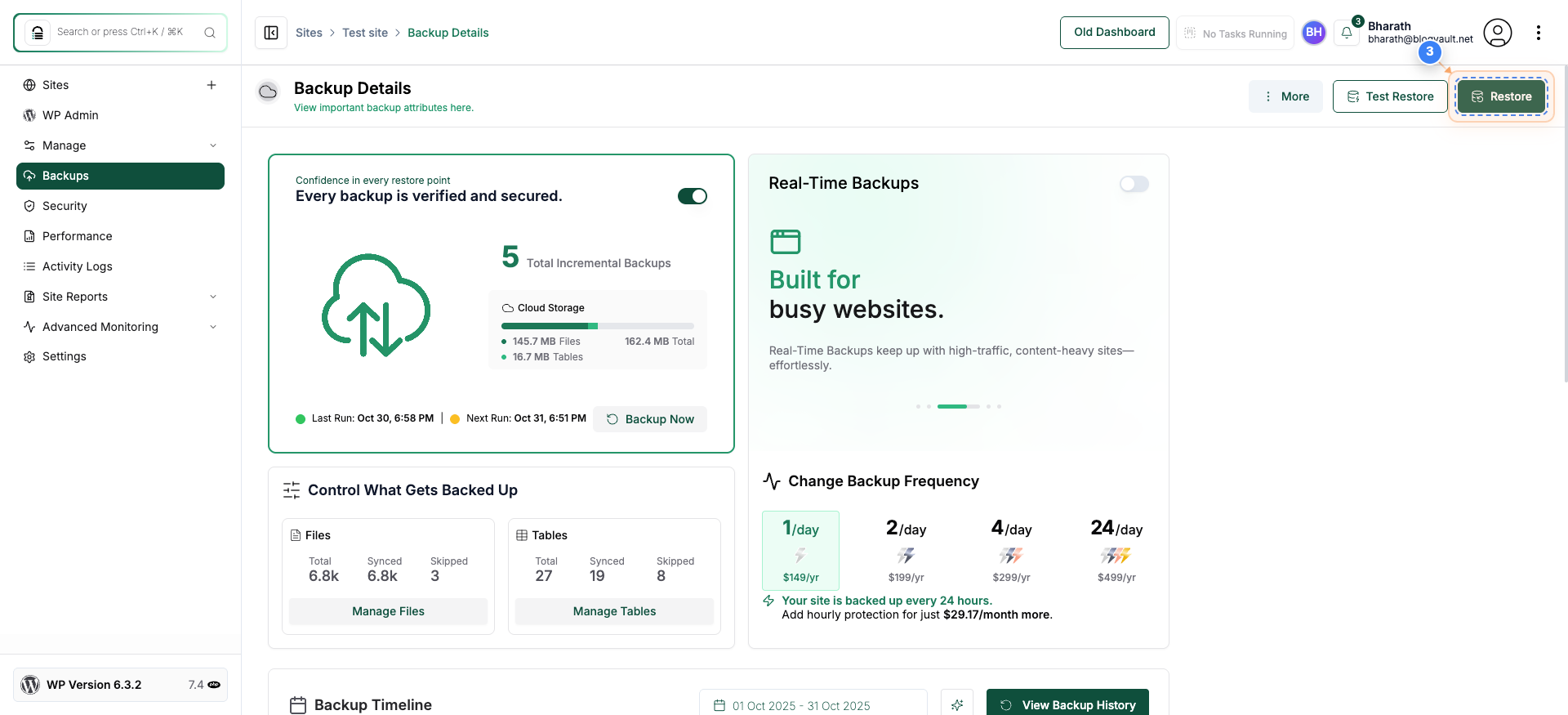Click the lightning icon beside backup frequency note

pos(768,601)
